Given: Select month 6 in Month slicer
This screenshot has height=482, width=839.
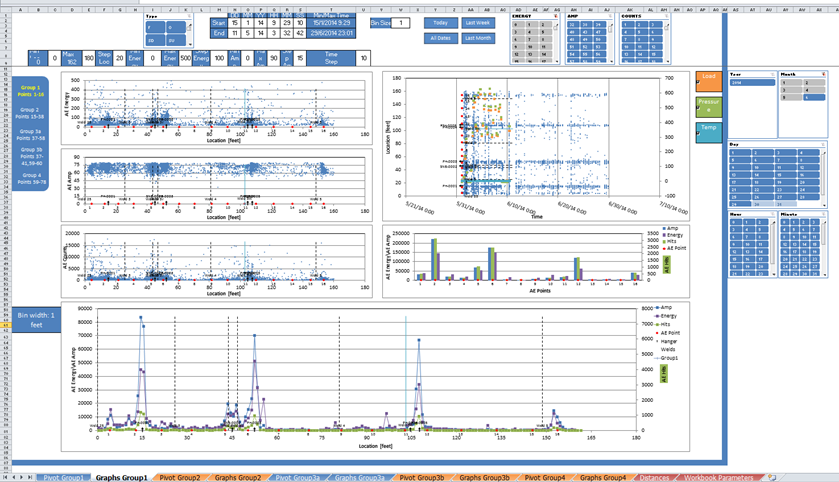Looking at the screenshot, I should coord(814,97).
